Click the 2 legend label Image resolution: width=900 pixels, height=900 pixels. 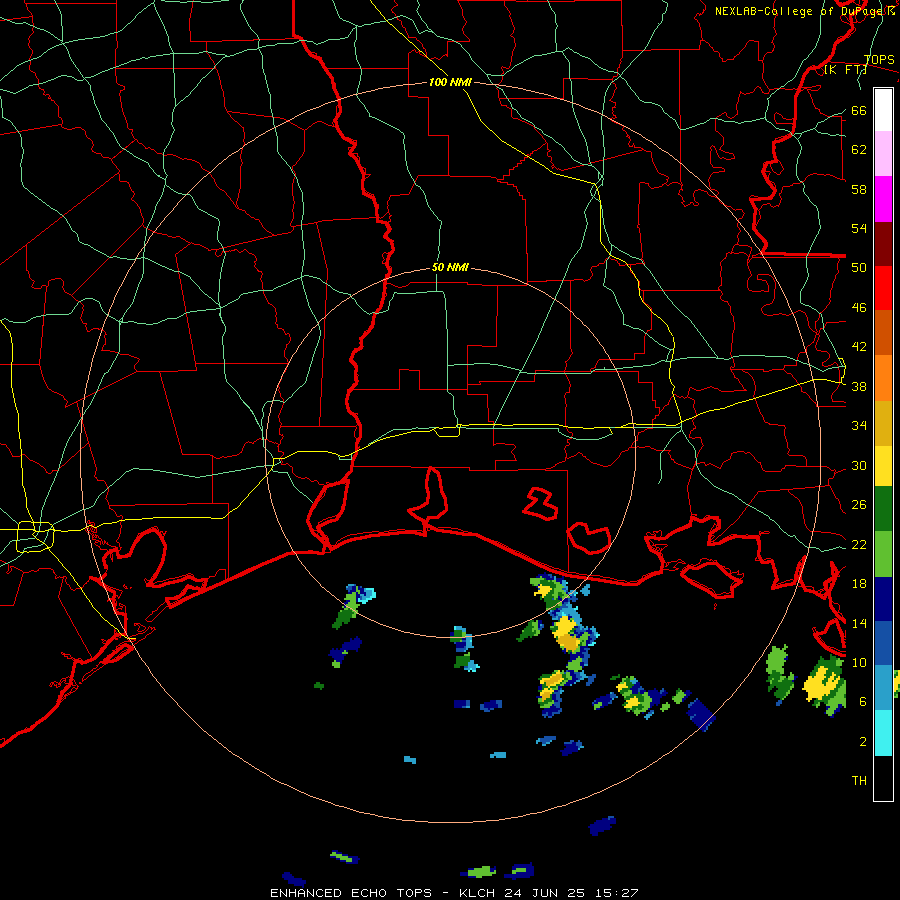(x=863, y=741)
